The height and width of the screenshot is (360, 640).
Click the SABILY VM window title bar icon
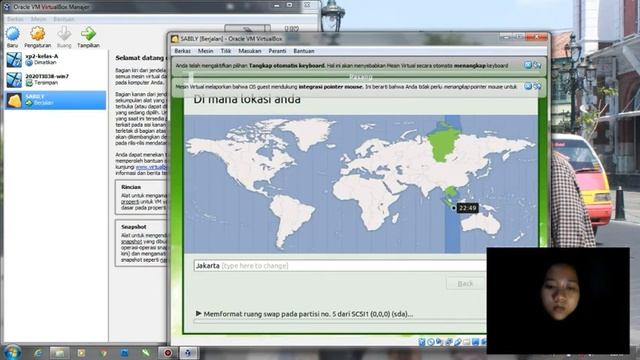pos(175,39)
